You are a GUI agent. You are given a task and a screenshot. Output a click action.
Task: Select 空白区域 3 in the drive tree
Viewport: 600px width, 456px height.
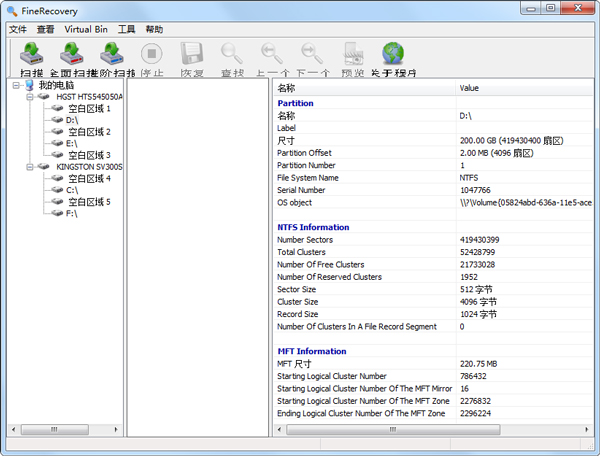click(x=88, y=155)
